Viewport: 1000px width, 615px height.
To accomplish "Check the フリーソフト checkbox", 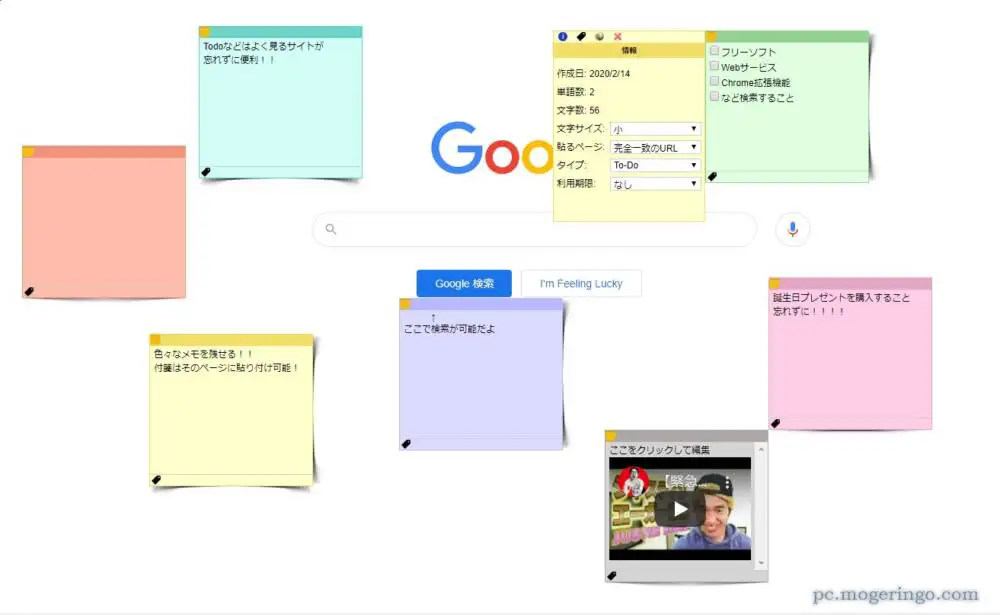I will point(714,51).
